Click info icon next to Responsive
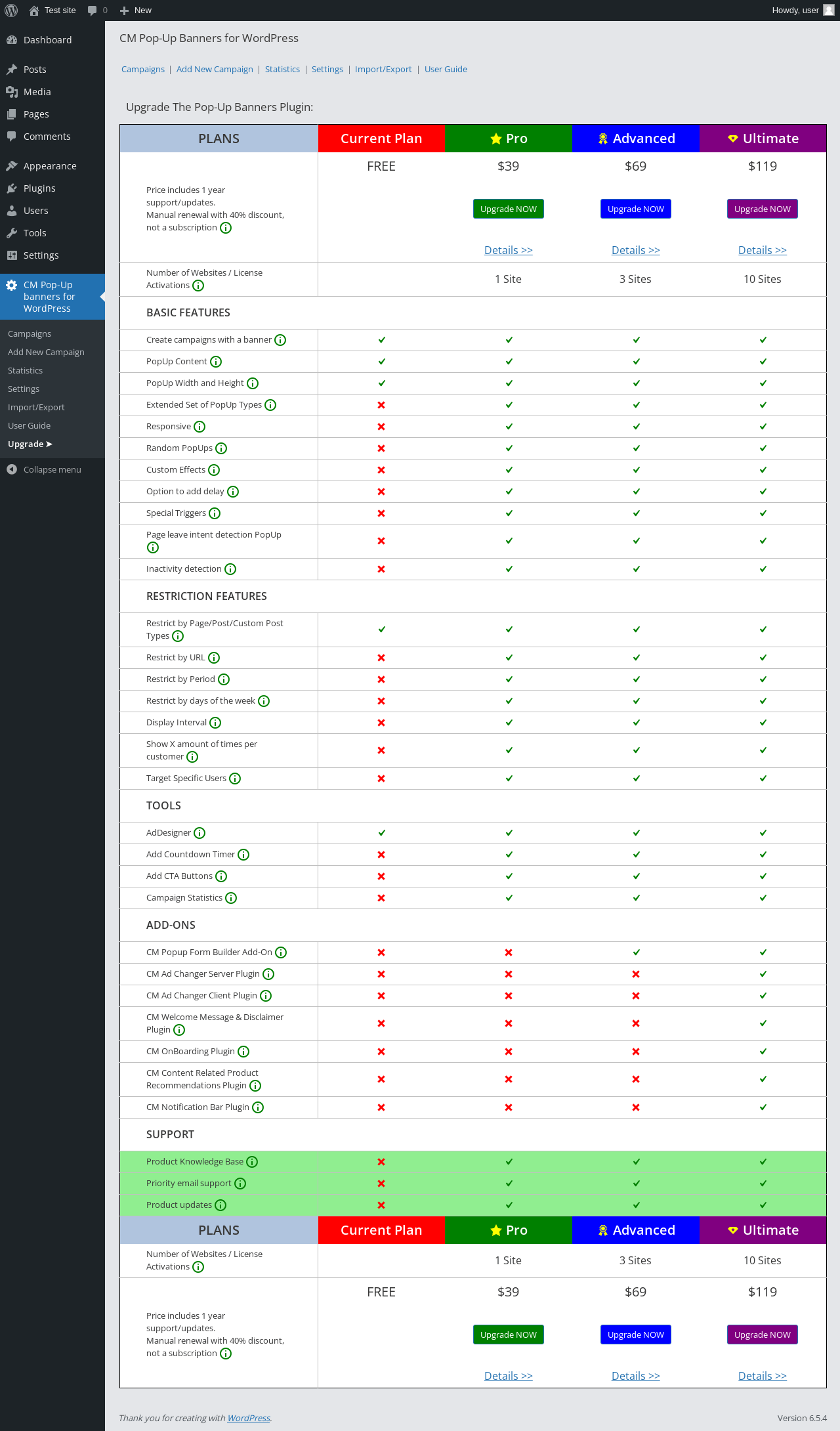 pyautogui.click(x=199, y=427)
